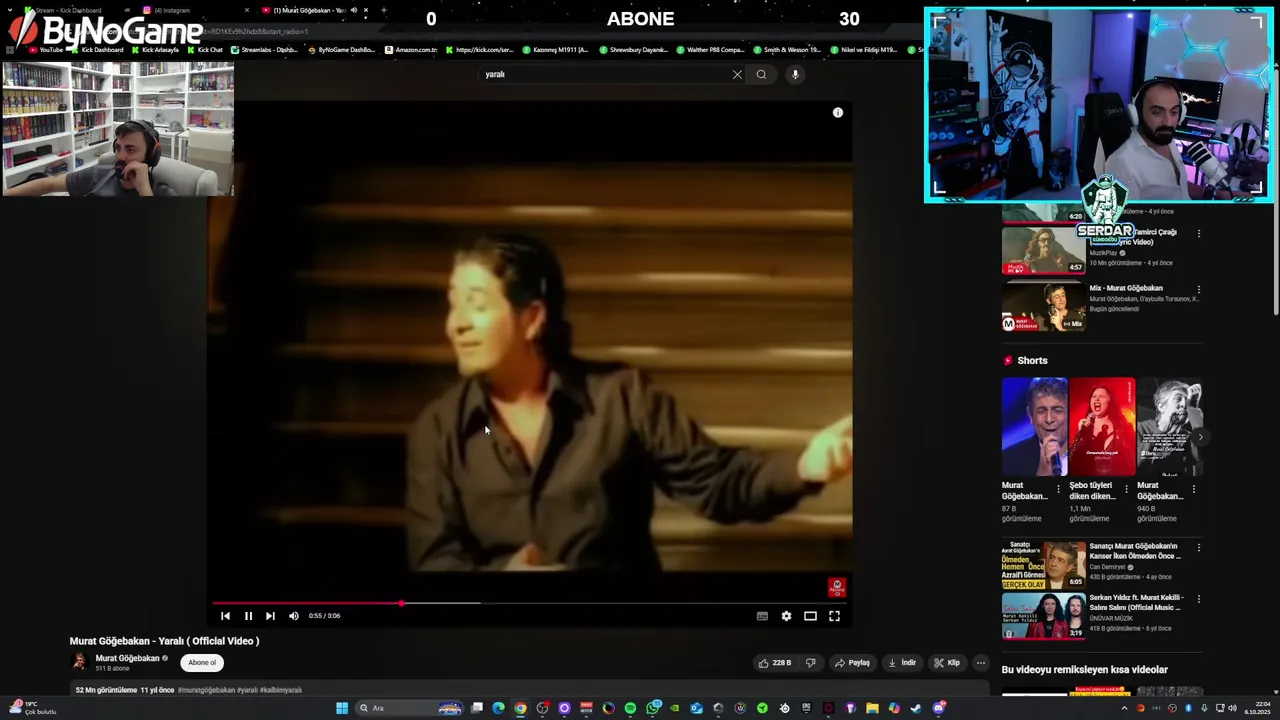Click the taskbar search box 'Ara'
The width and height of the screenshot is (1280, 720).
tap(410, 708)
